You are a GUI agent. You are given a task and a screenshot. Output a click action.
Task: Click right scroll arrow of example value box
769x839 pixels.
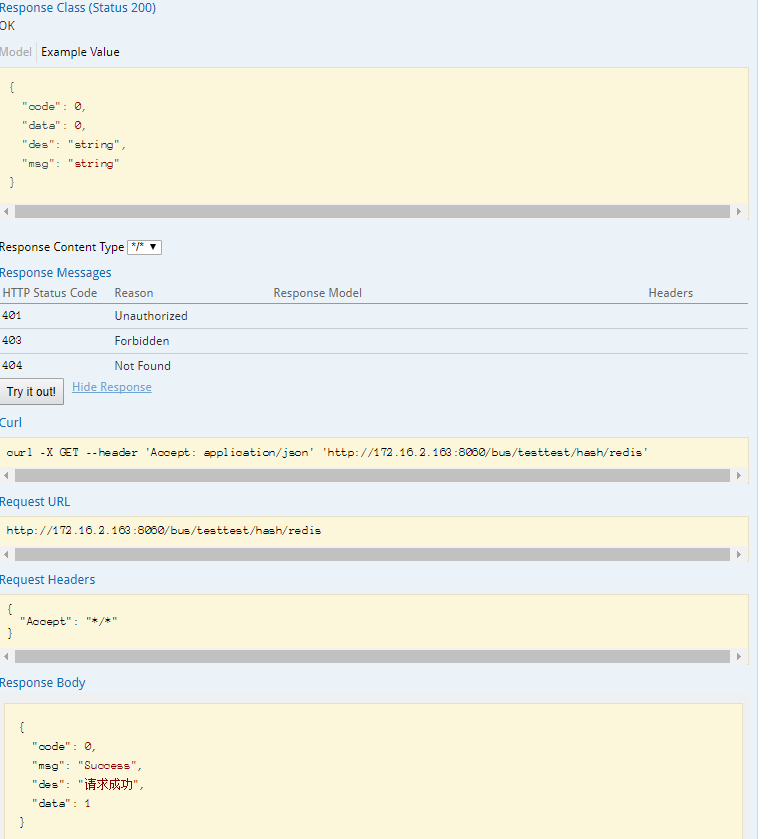738,211
